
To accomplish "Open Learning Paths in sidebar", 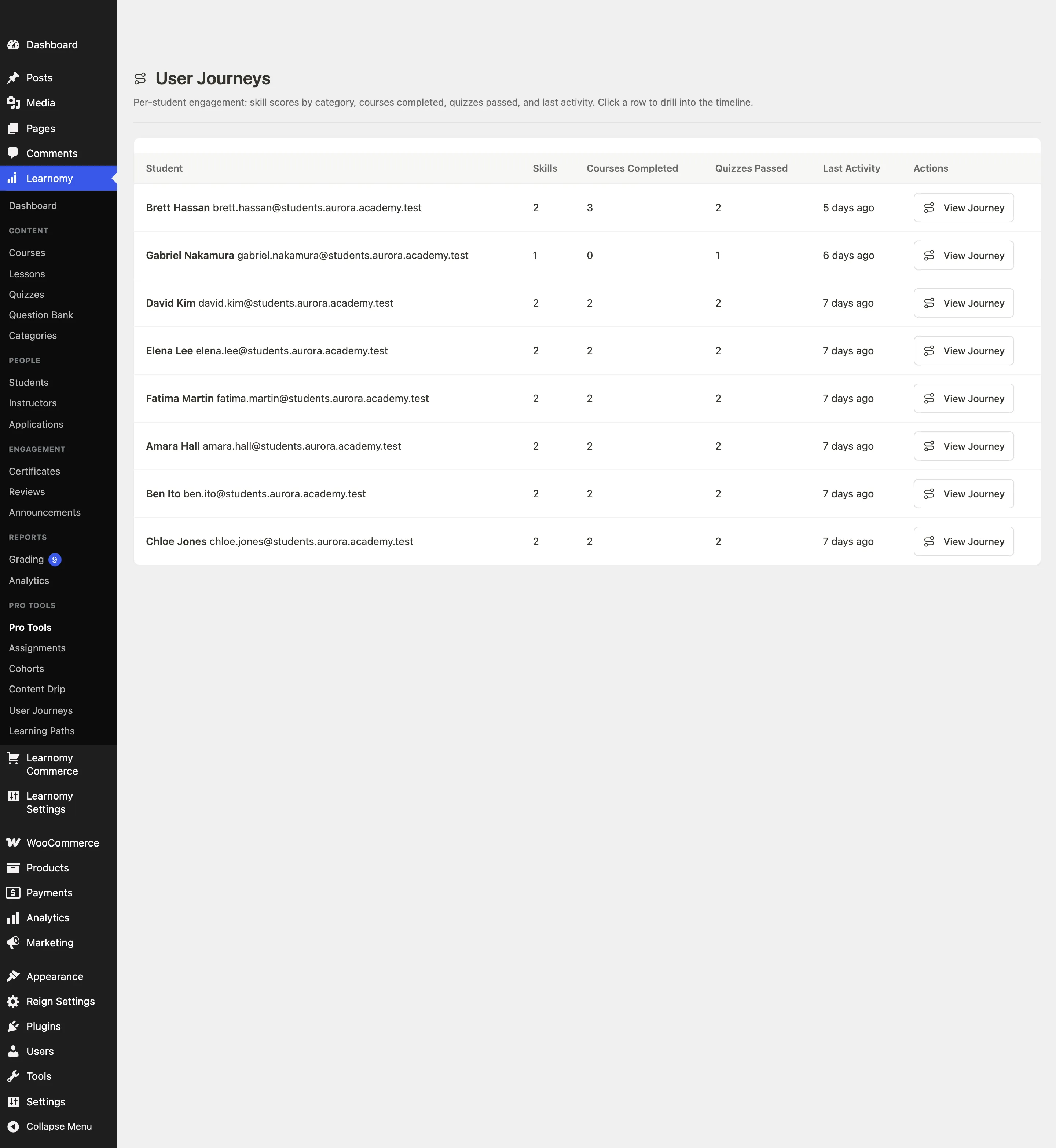I will pyautogui.click(x=42, y=731).
